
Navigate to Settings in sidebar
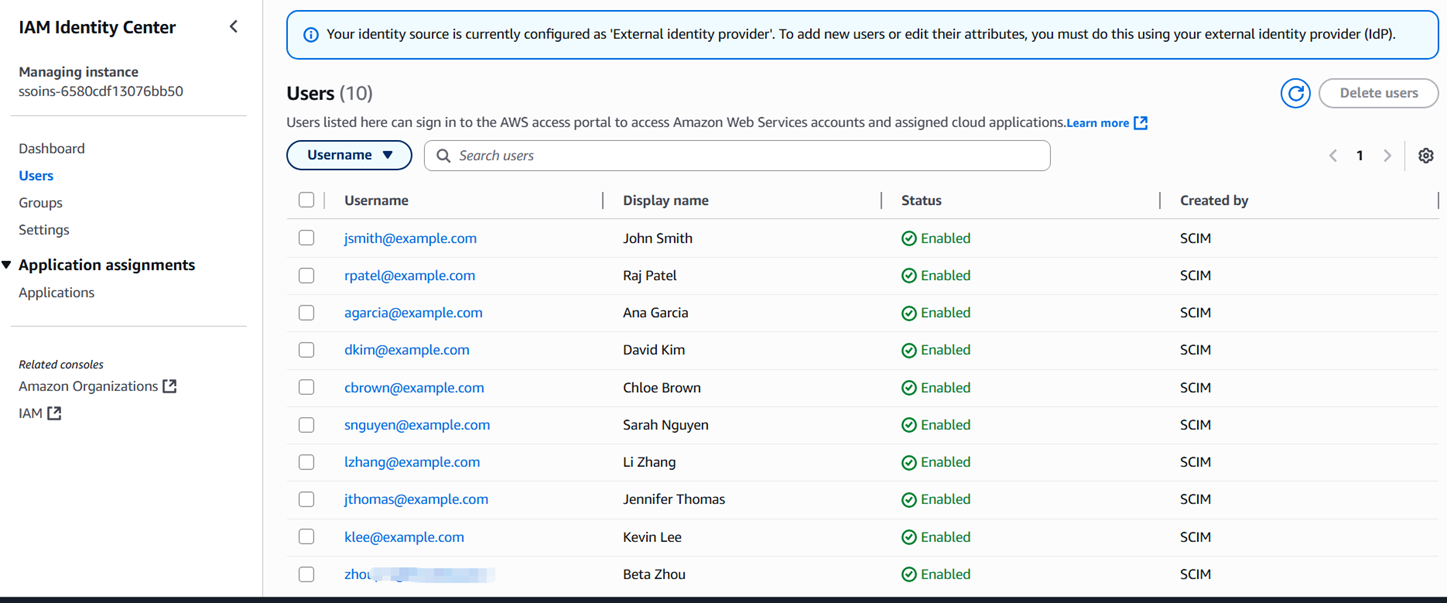click(44, 229)
